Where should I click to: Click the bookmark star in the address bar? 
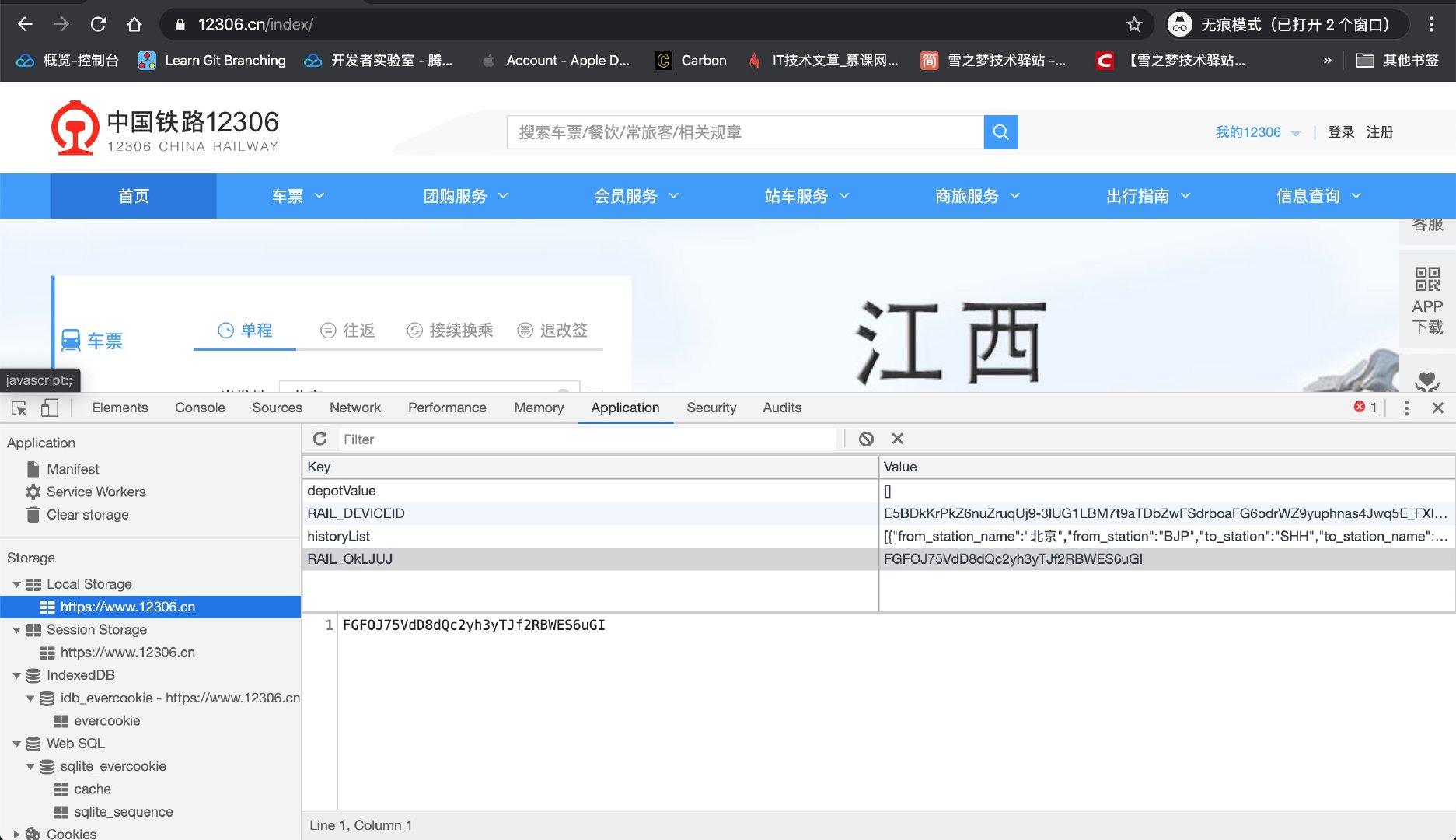(x=1134, y=24)
